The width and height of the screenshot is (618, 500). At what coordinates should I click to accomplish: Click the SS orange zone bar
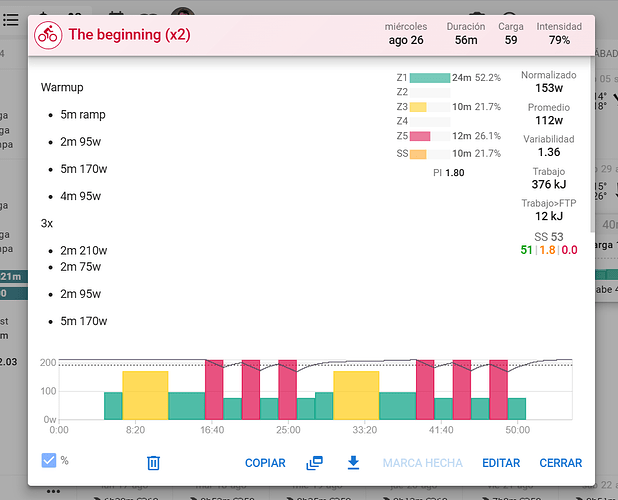click(418, 154)
